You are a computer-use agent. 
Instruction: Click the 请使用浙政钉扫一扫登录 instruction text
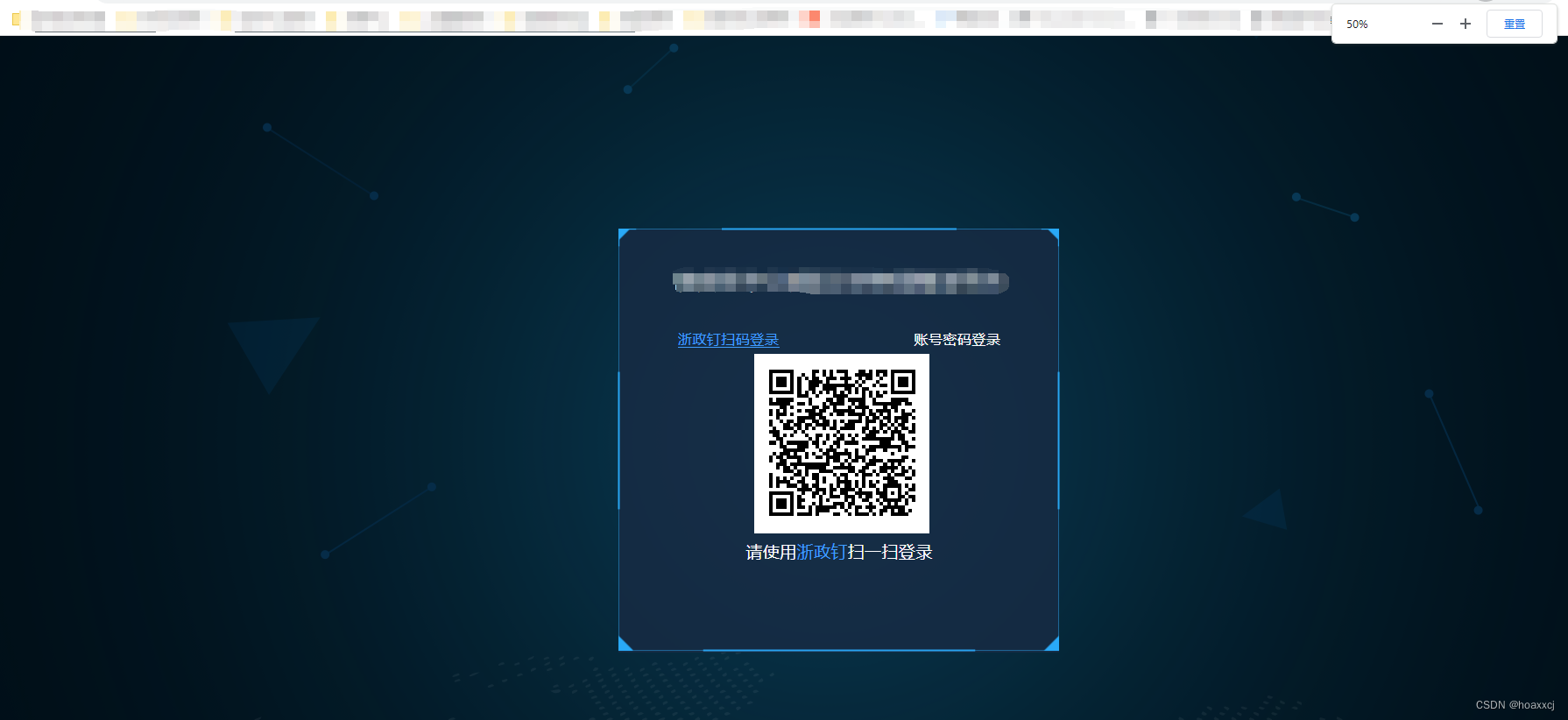[x=839, y=552]
